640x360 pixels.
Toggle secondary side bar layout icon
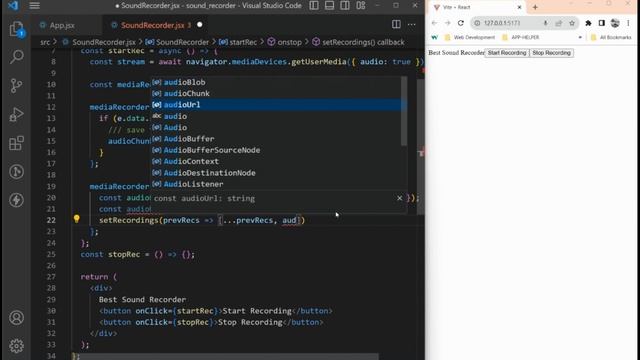[x=345, y=5]
